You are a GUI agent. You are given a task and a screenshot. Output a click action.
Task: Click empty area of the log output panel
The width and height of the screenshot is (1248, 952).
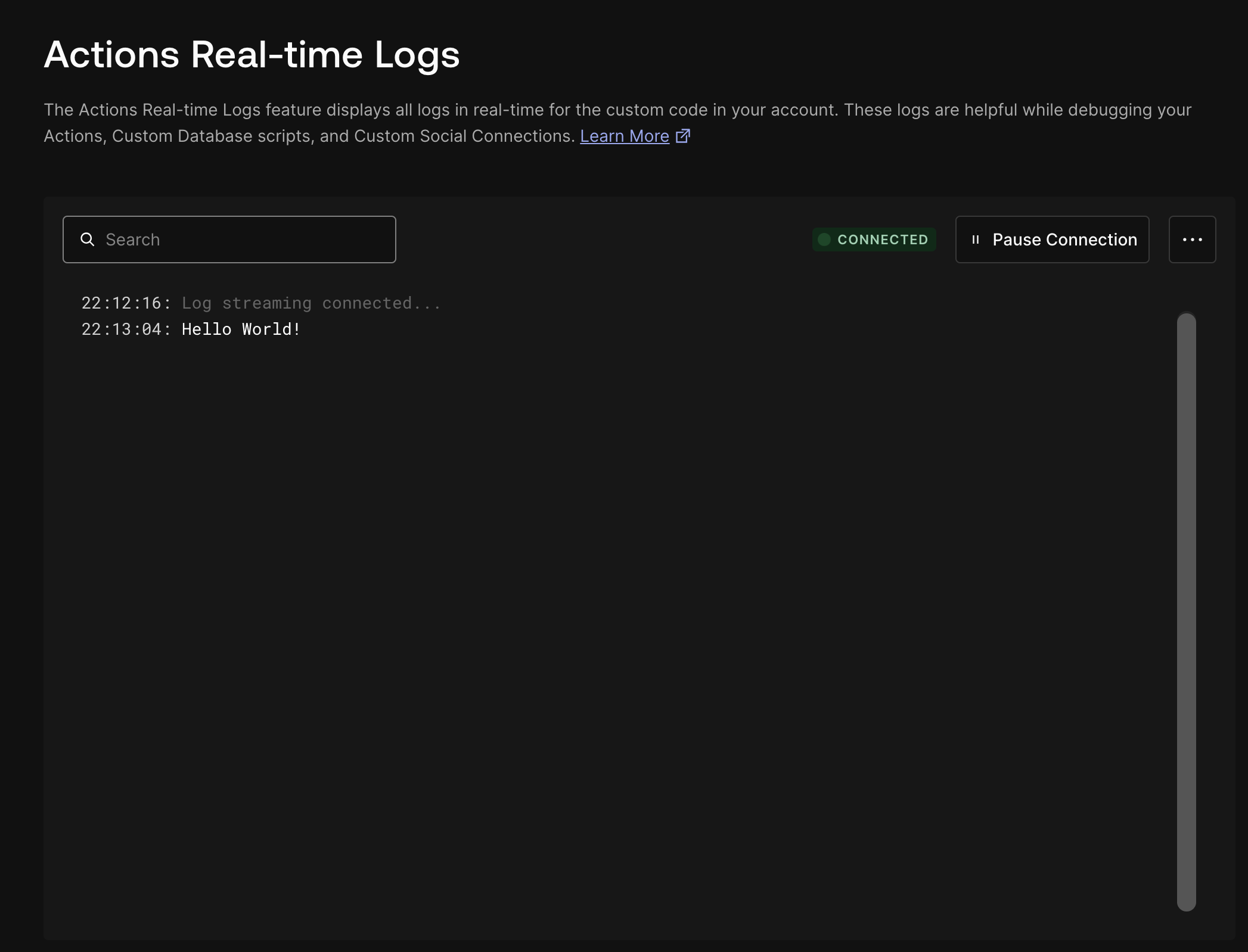(x=596, y=596)
